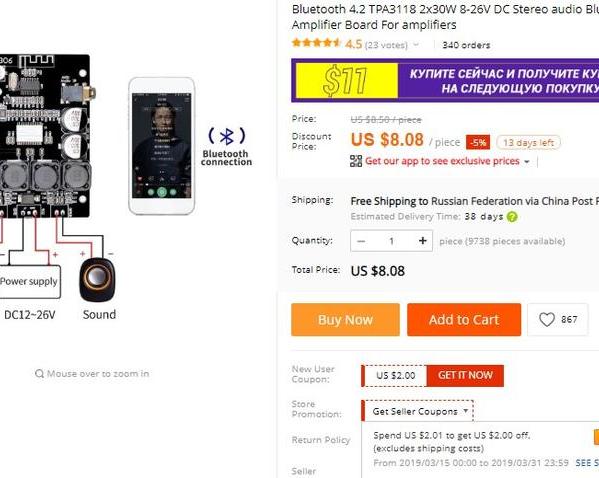Click the magnifier zoom icon under the image
The width and height of the screenshot is (599, 478).
click(x=39, y=373)
